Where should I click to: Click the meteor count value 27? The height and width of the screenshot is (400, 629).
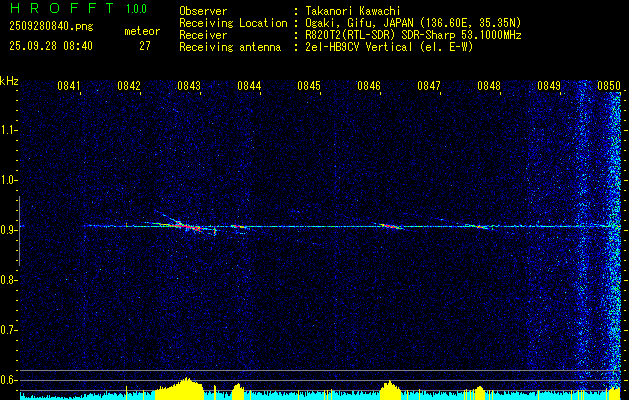click(x=145, y=46)
